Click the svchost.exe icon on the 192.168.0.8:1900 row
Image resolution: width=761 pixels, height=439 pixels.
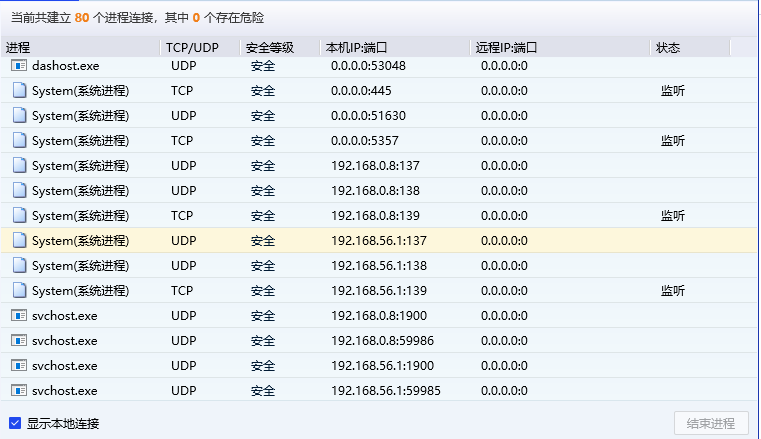[x=19, y=315]
